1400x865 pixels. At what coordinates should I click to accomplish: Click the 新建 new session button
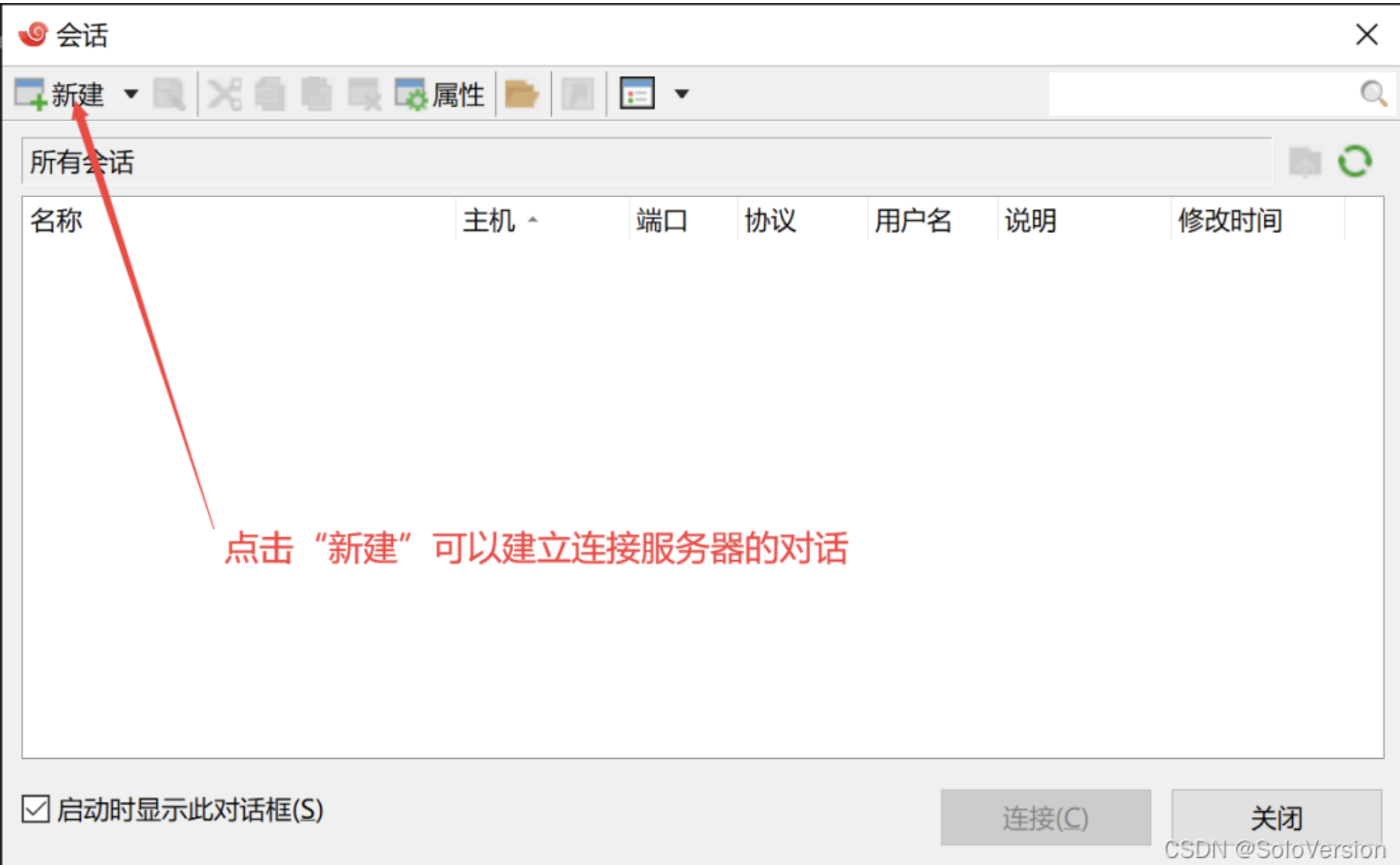click(x=60, y=94)
